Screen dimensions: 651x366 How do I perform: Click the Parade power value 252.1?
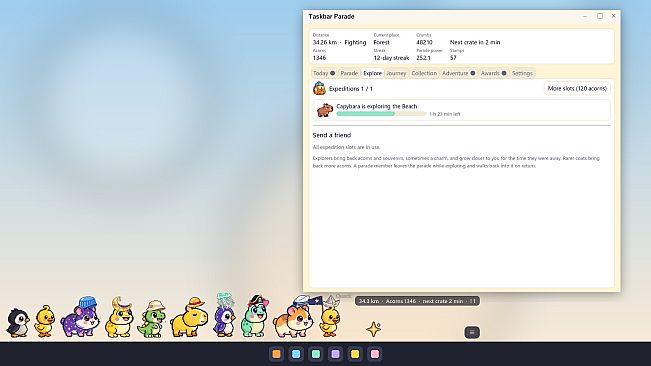click(423, 58)
